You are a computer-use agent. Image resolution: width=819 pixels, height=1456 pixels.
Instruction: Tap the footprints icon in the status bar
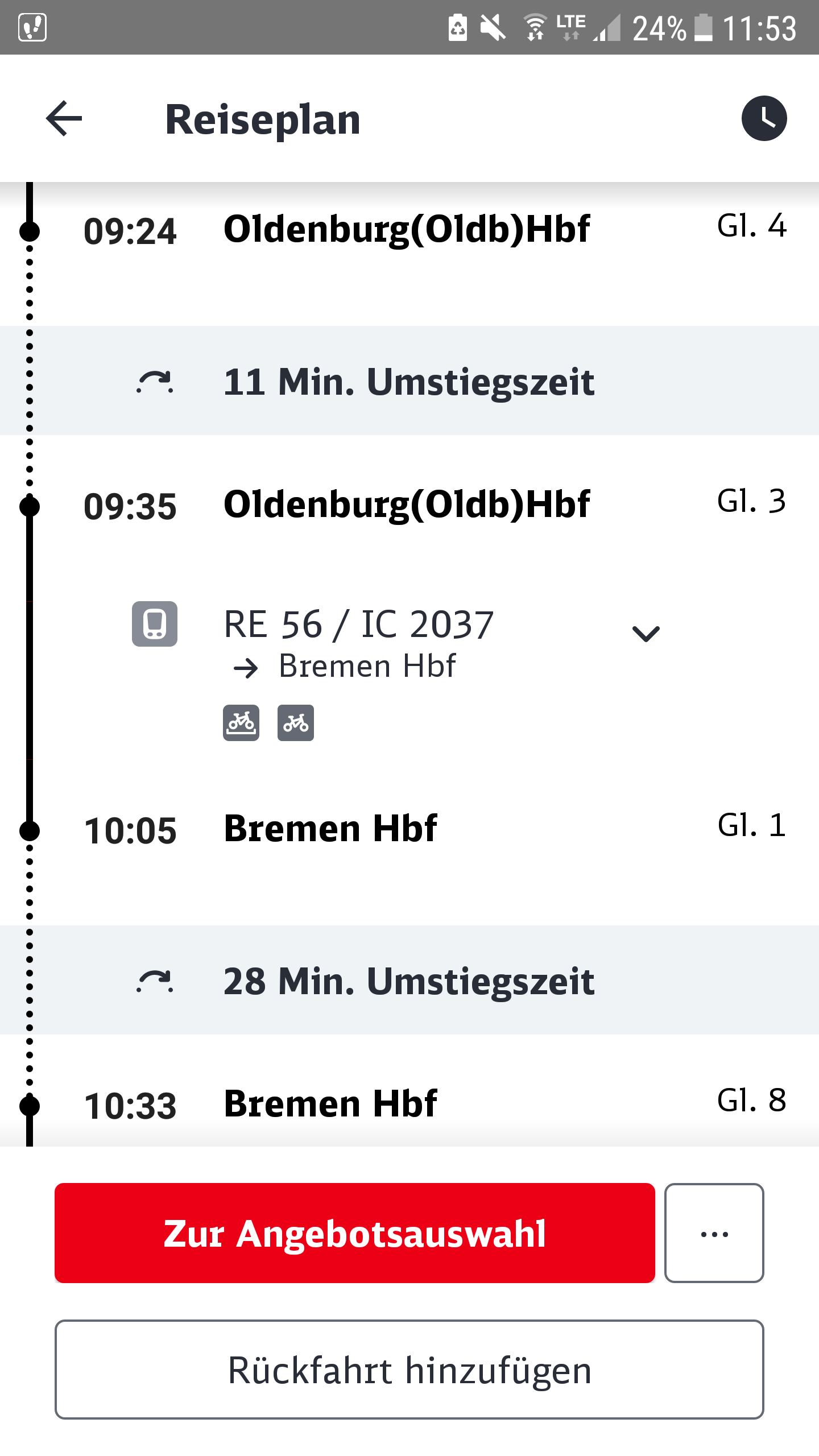click(x=32, y=27)
